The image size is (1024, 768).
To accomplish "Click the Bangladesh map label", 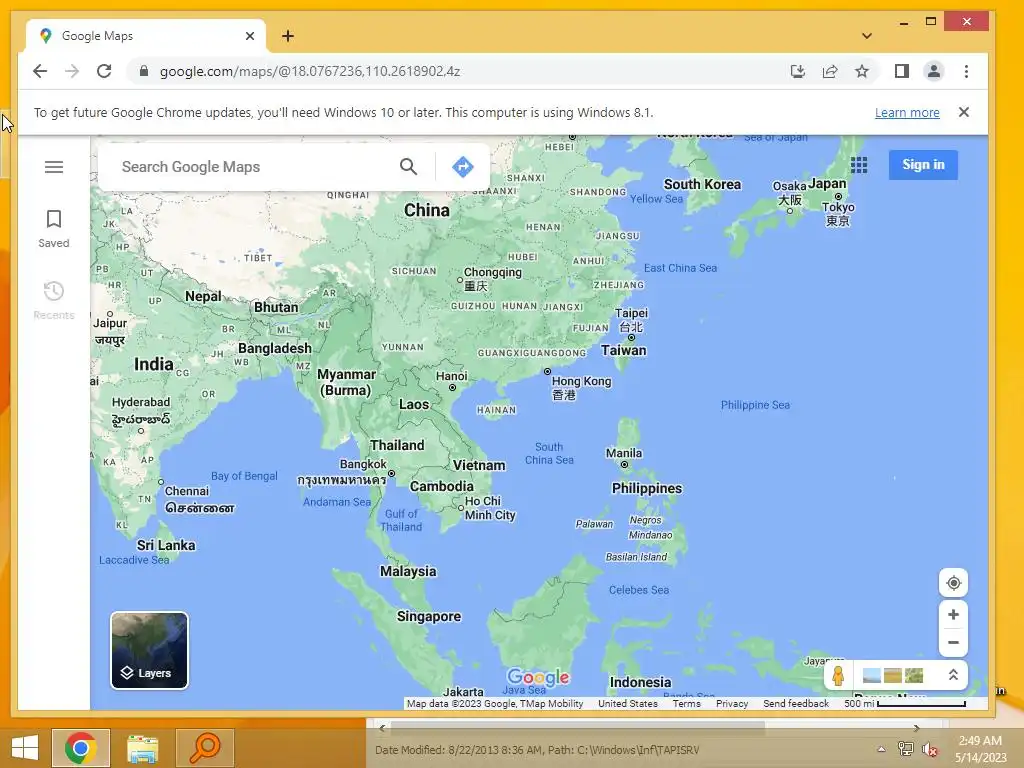I will point(275,348).
